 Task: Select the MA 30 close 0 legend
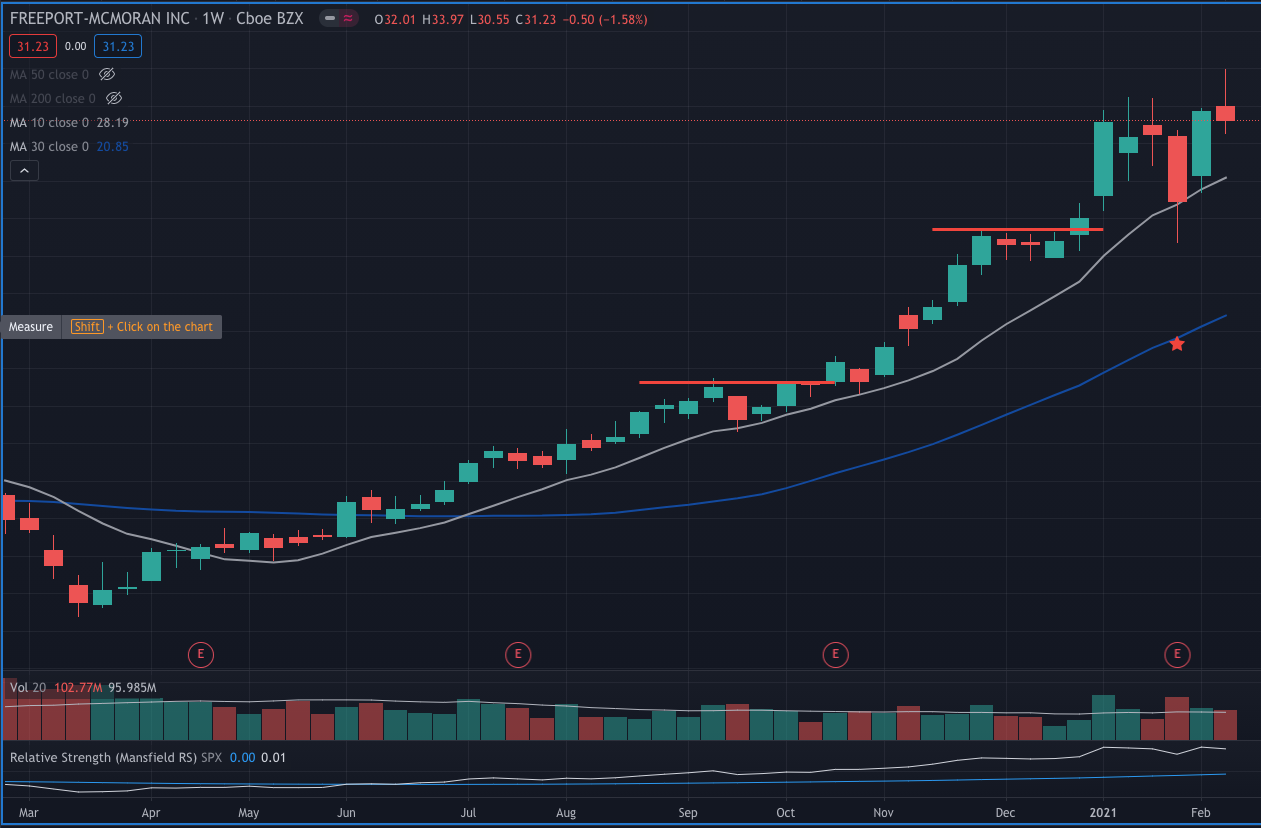[49, 146]
